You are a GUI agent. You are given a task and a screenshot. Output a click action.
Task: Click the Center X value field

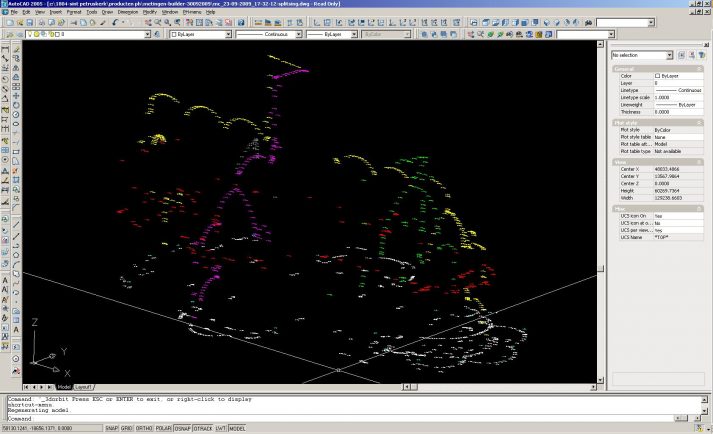point(678,169)
